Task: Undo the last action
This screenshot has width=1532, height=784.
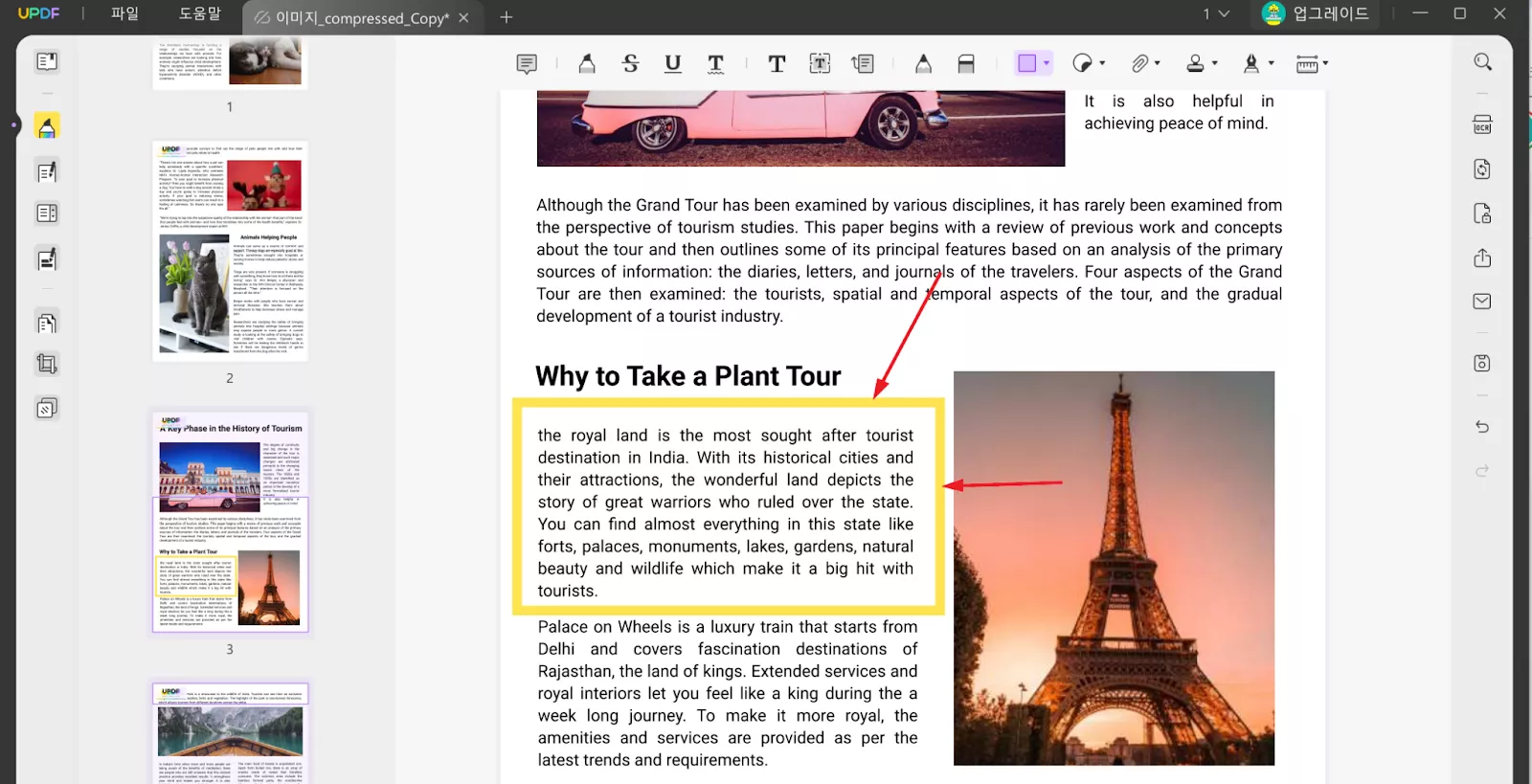Action: [x=1483, y=427]
